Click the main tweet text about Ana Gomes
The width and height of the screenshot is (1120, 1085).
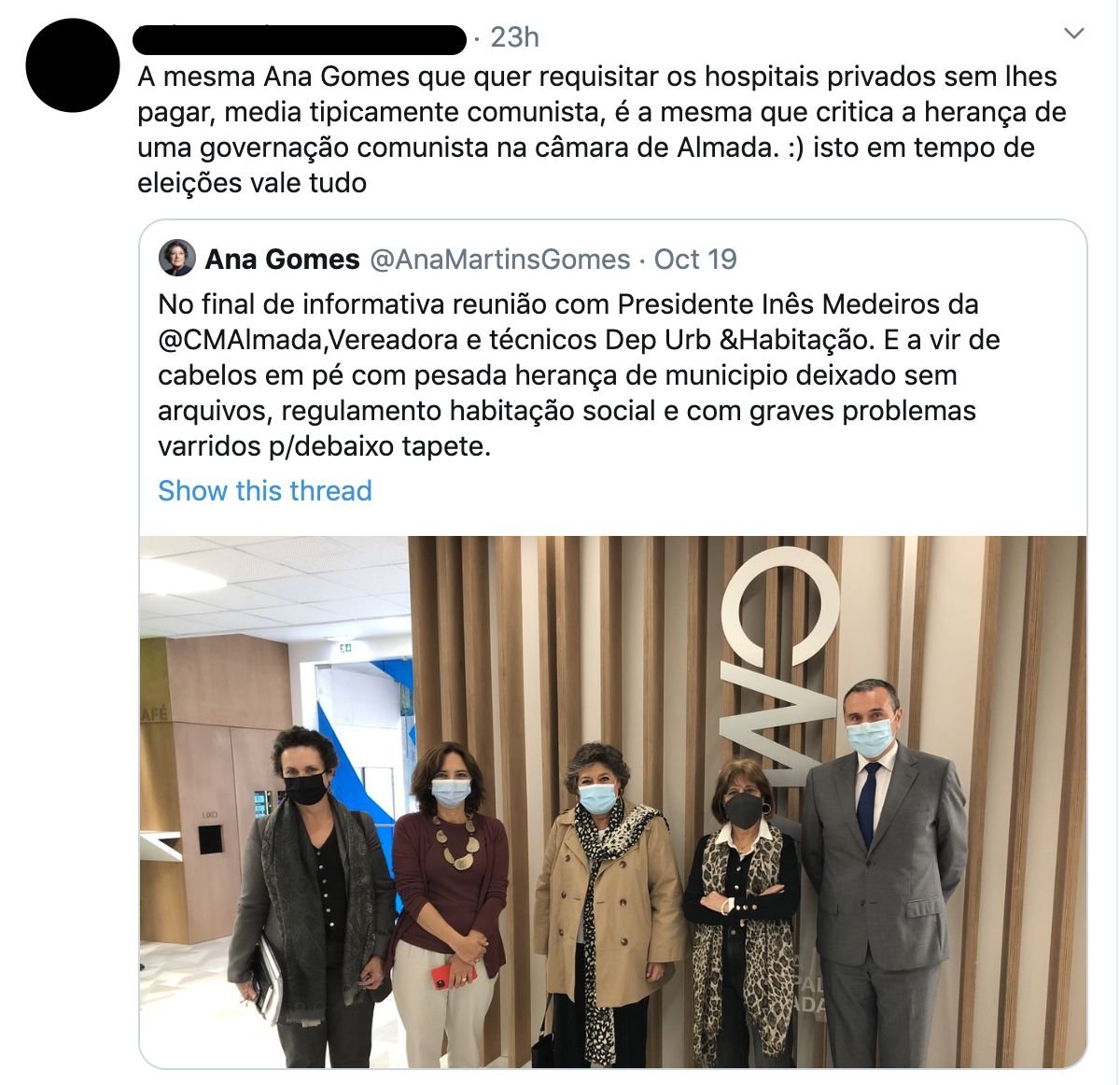click(x=601, y=129)
